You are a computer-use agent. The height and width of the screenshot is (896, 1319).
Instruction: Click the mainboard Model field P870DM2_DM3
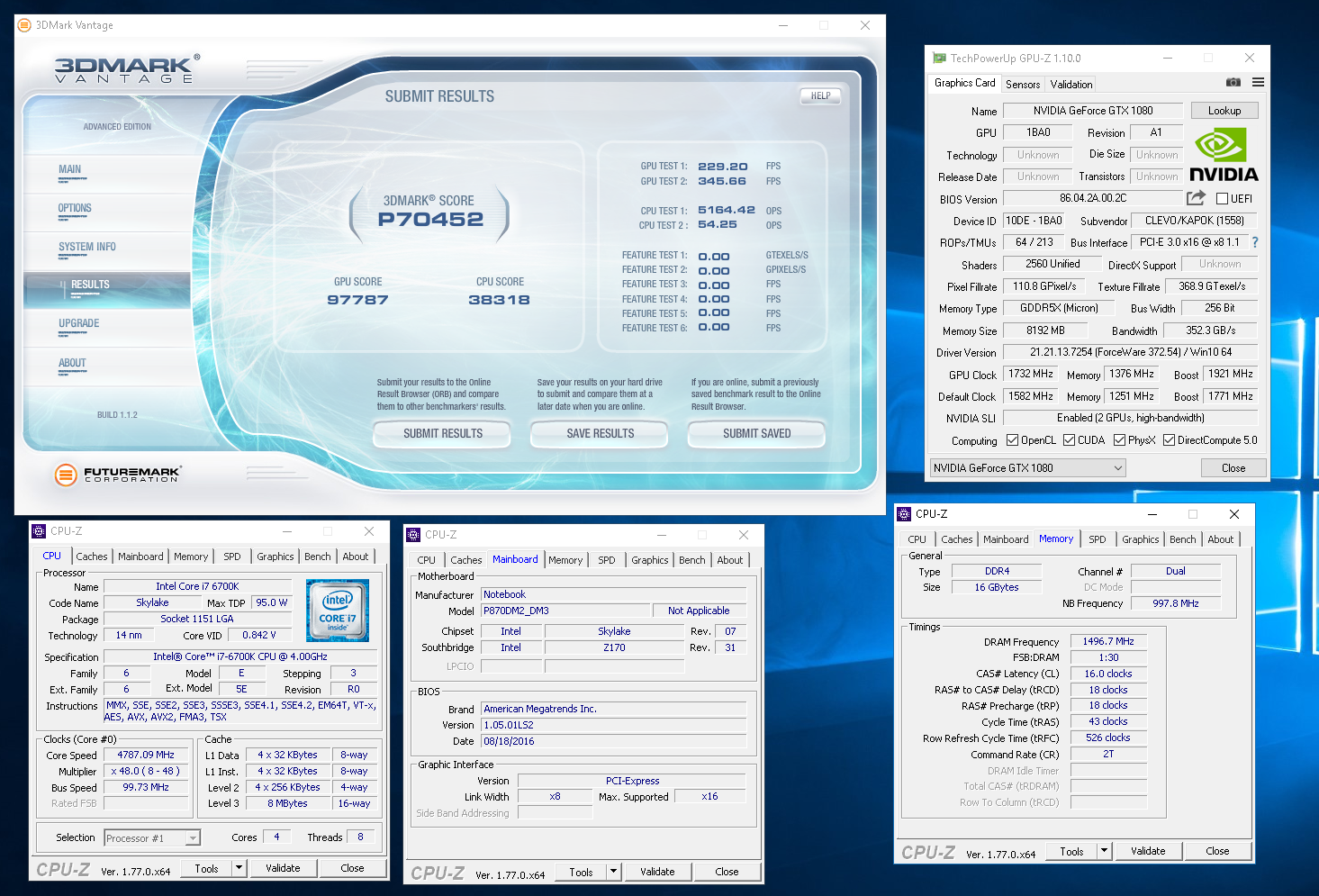pyautogui.click(x=565, y=611)
